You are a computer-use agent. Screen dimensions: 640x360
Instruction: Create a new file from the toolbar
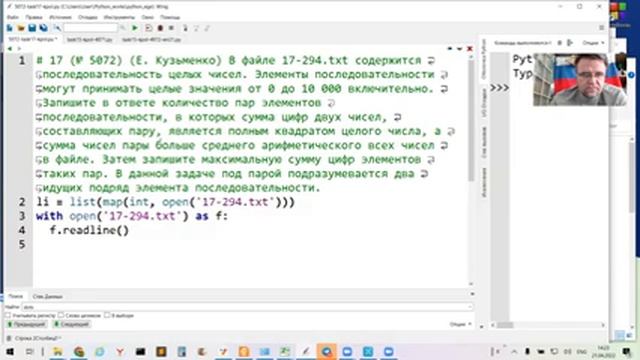9,28
